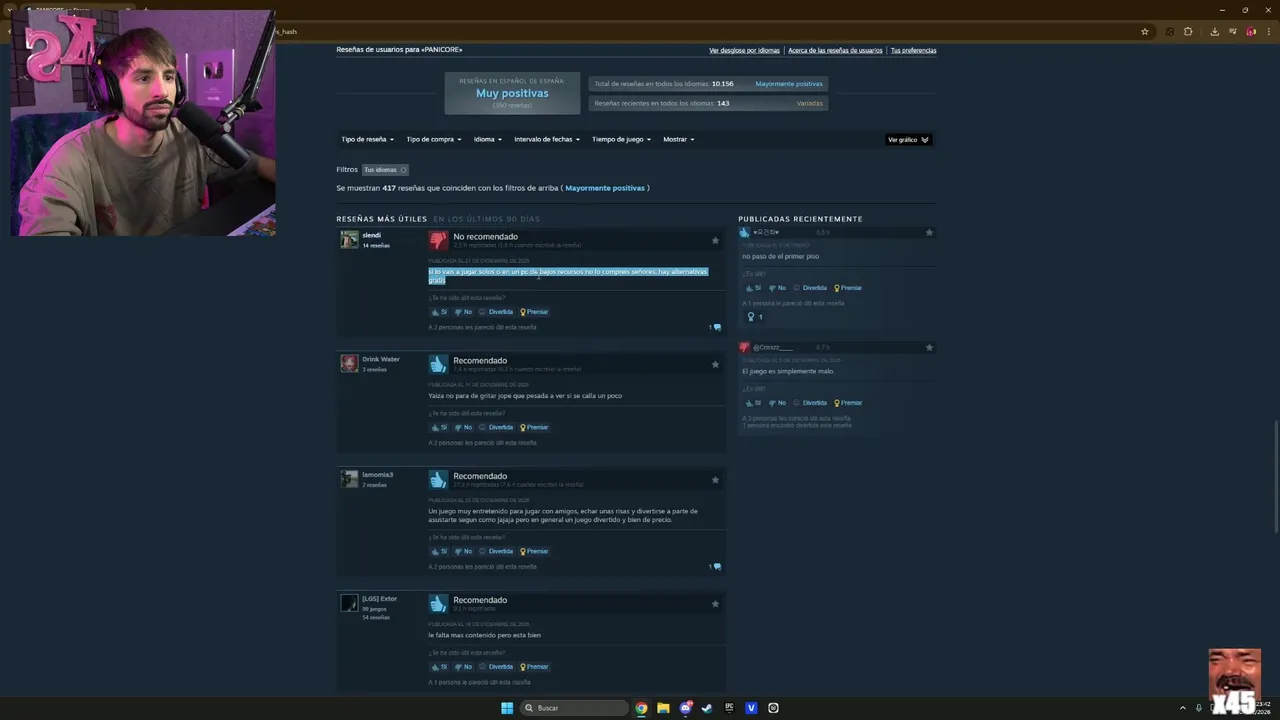The image size is (1280, 720).
Task: Bookmark this page with the star icon
Action: coord(1145,31)
